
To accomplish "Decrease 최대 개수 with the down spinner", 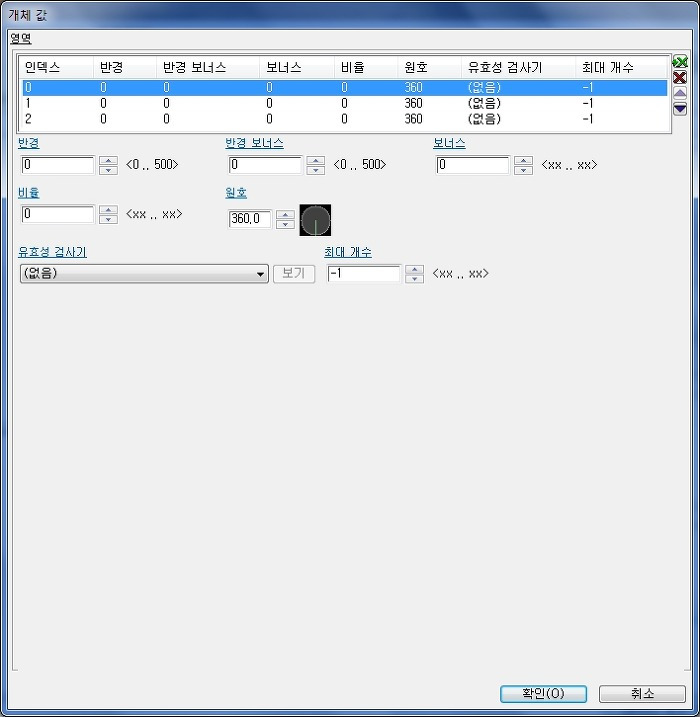I will 415,278.
